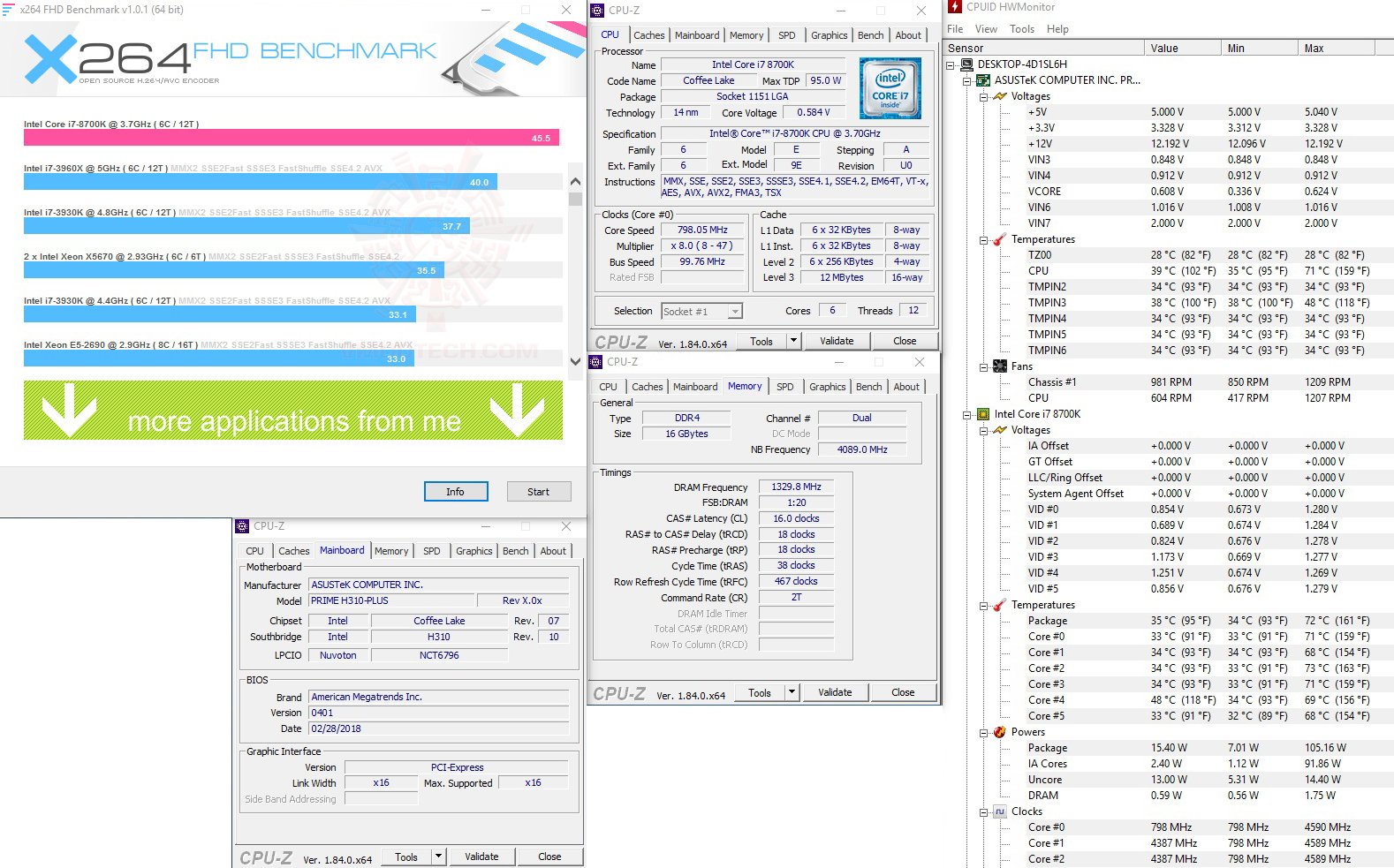Screen dimensions: 1394x868
Task: Switch to Bench tab in top CPU-Z window
Action: [870, 35]
